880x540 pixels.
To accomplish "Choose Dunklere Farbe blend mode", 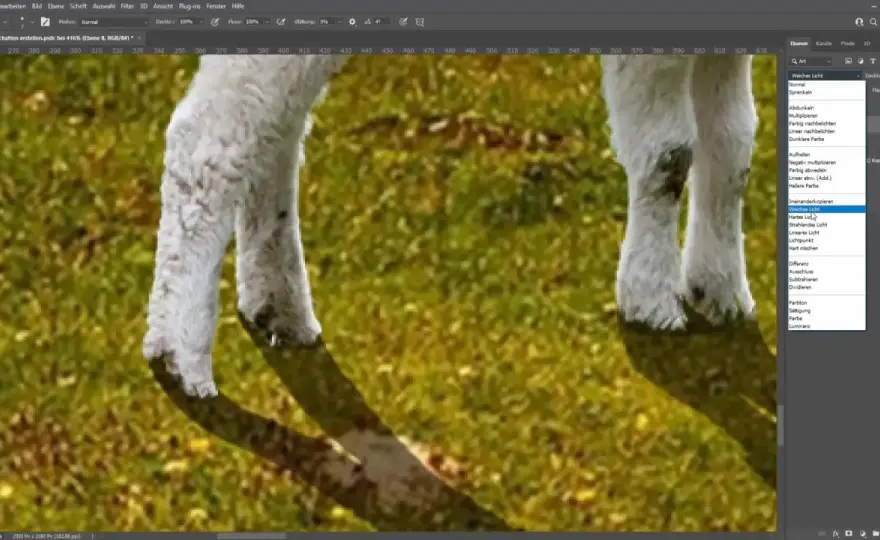I will pyautogui.click(x=826, y=139).
